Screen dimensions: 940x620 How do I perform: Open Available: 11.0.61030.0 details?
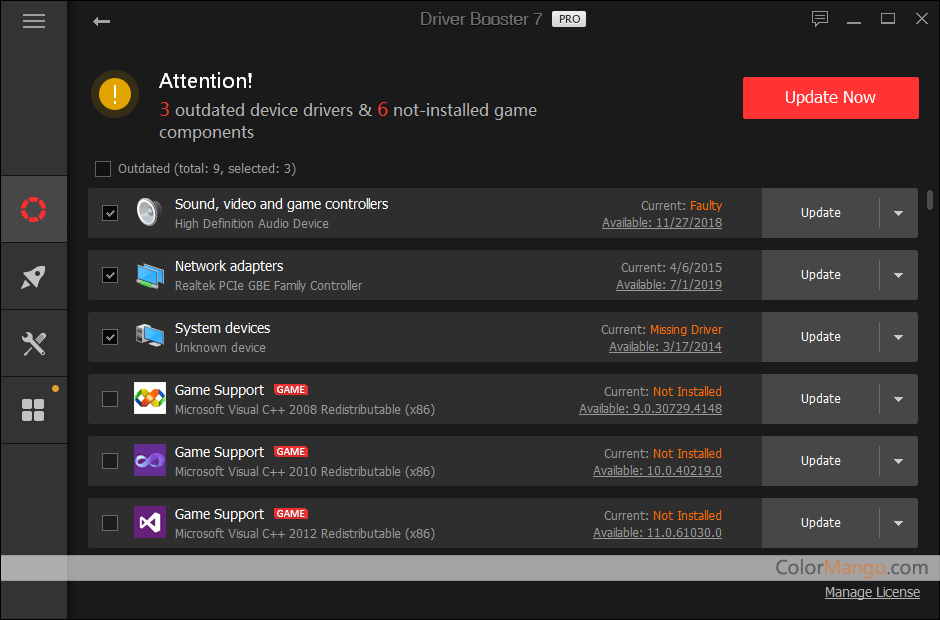click(x=658, y=532)
